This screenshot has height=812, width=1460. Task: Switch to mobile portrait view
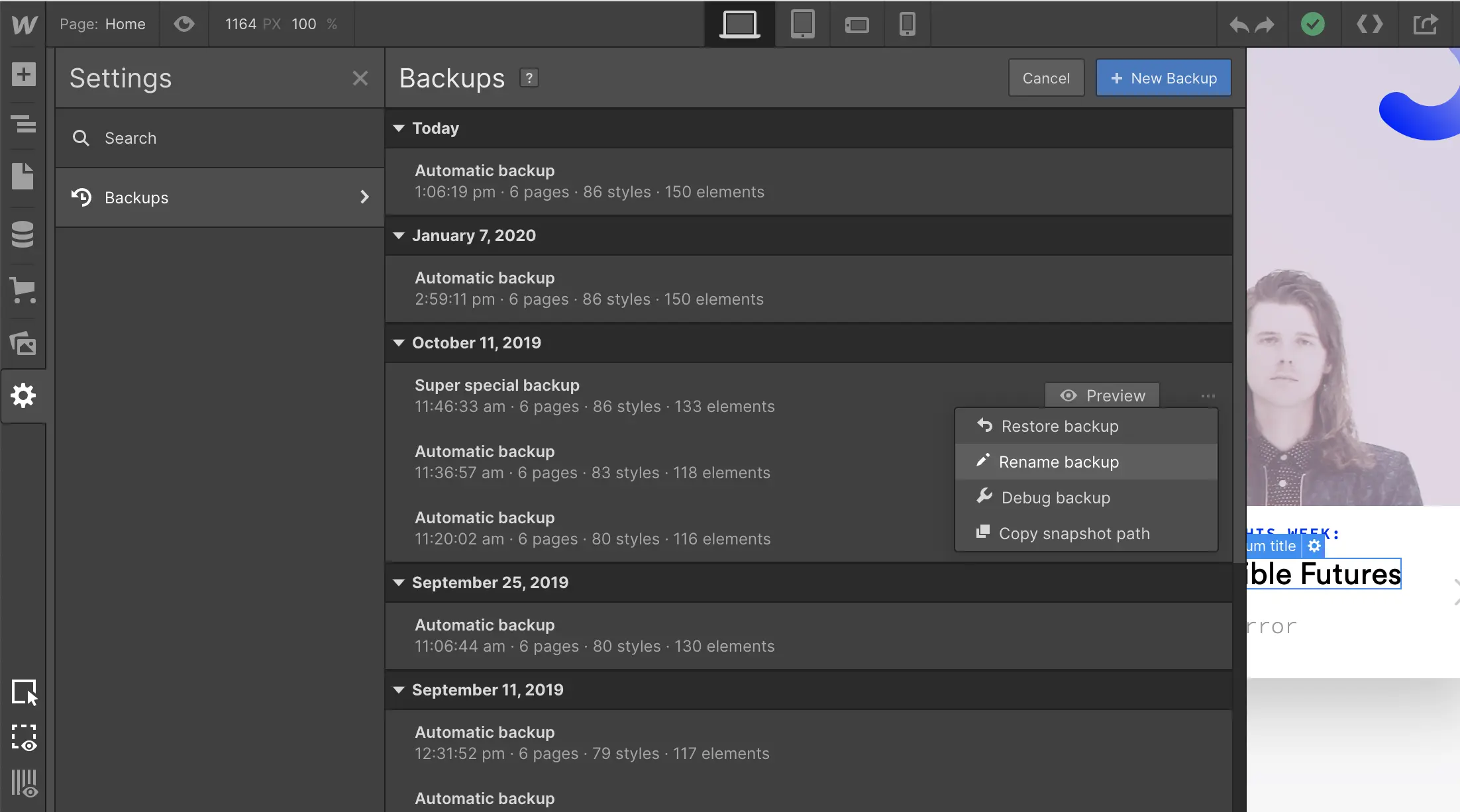click(x=907, y=25)
